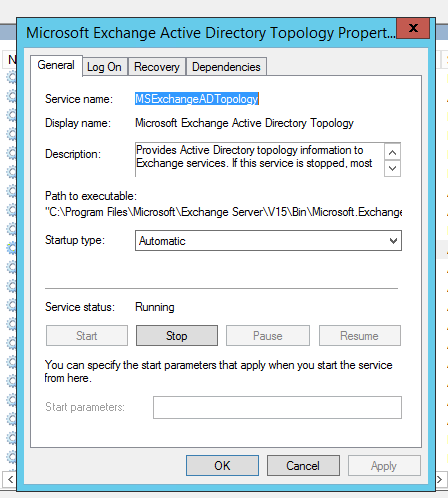Click the Start parameters input field

pos(277,407)
